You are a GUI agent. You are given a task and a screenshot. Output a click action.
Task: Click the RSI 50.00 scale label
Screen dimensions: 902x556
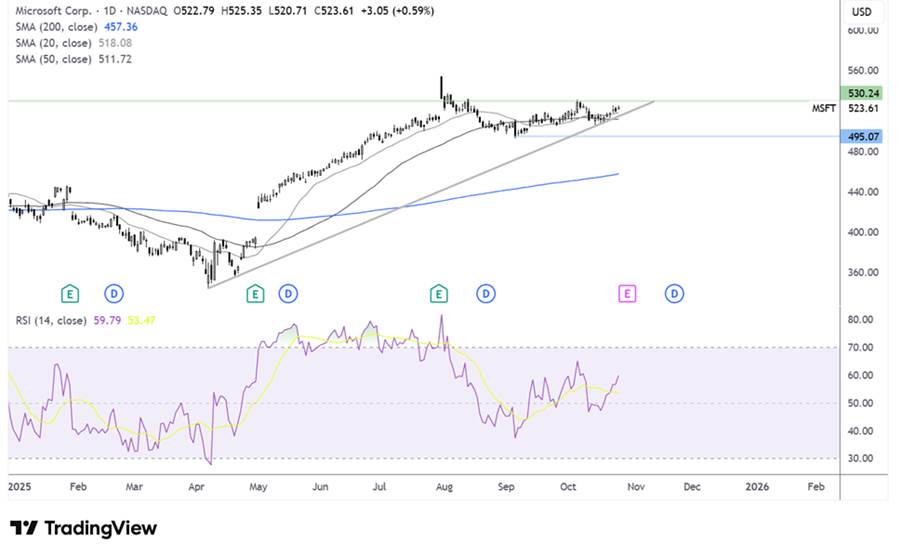coord(860,403)
